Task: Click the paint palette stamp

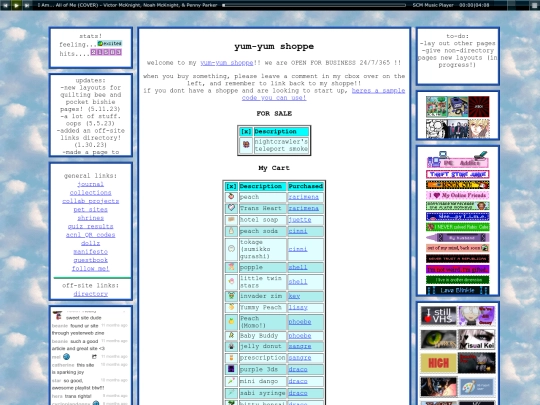Action: pyautogui.click(x=477, y=387)
